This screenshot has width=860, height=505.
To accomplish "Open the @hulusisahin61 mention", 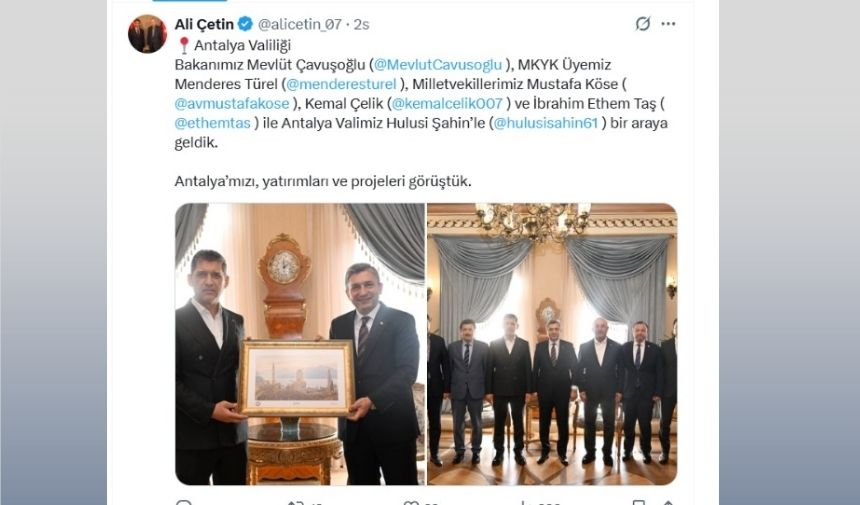I will coord(546,123).
